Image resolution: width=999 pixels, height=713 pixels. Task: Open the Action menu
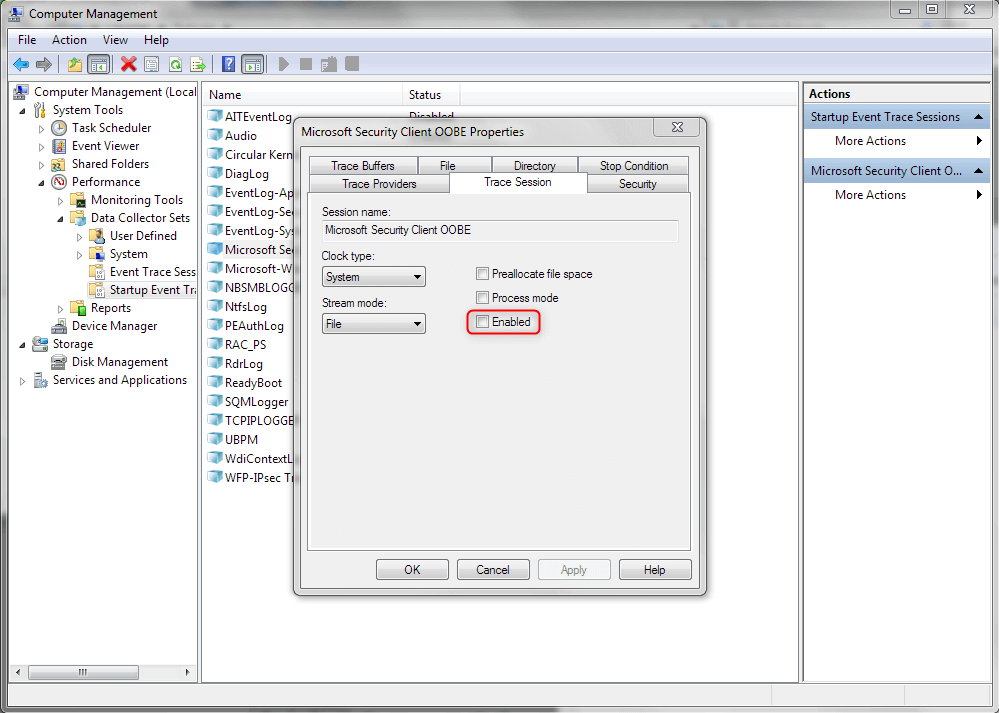(69, 40)
